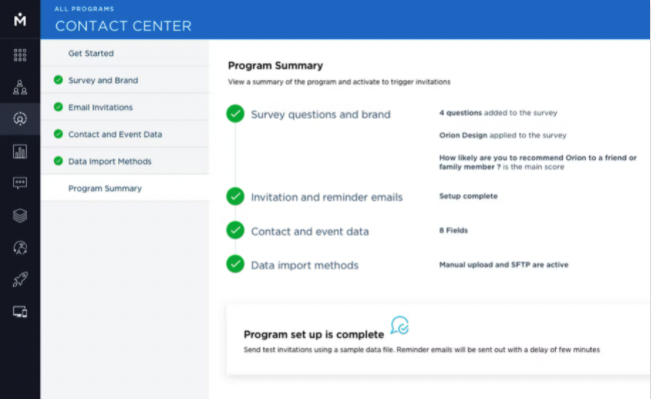Screen dimensions: 651x400
Task: Click the rocket launch icon
Action: coord(20,280)
